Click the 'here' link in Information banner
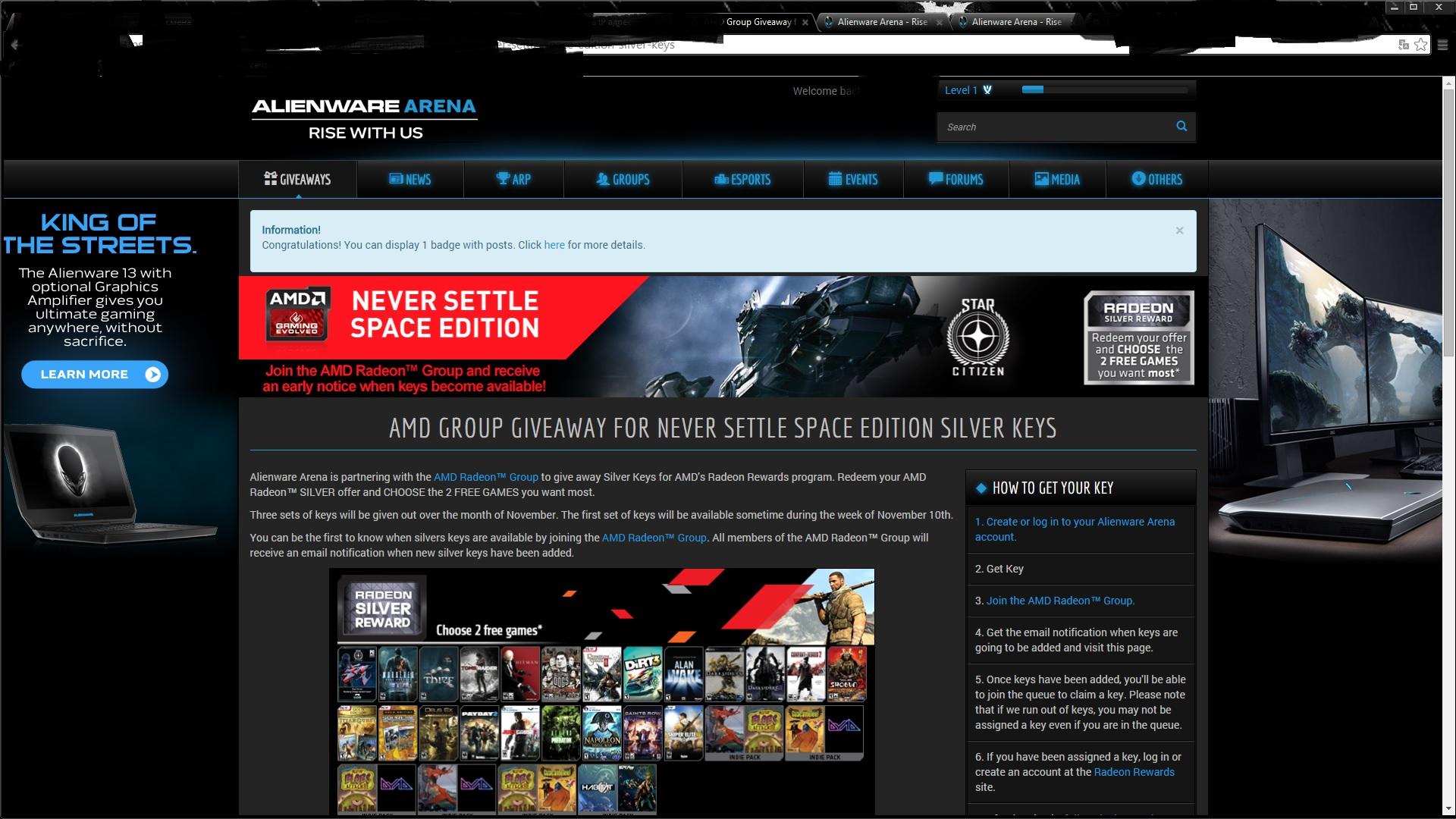The width and height of the screenshot is (1456, 819). click(x=554, y=245)
